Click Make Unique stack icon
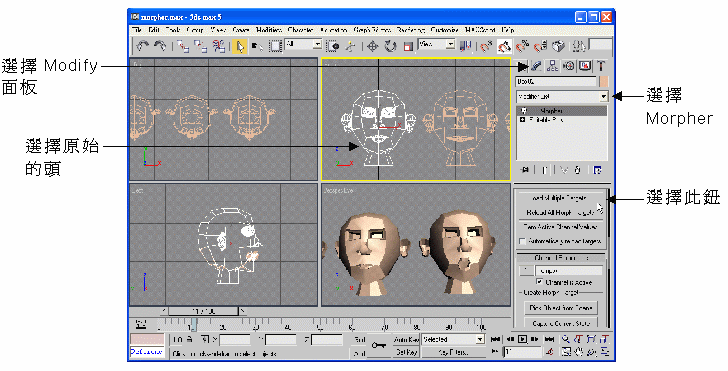 click(x=564, y=170)
